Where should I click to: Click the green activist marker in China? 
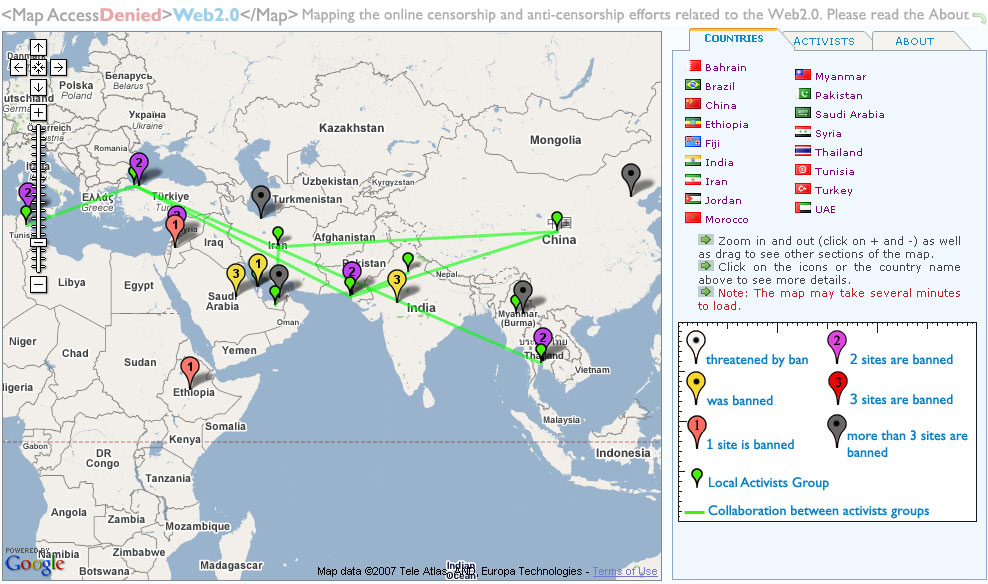click(557, 218)
